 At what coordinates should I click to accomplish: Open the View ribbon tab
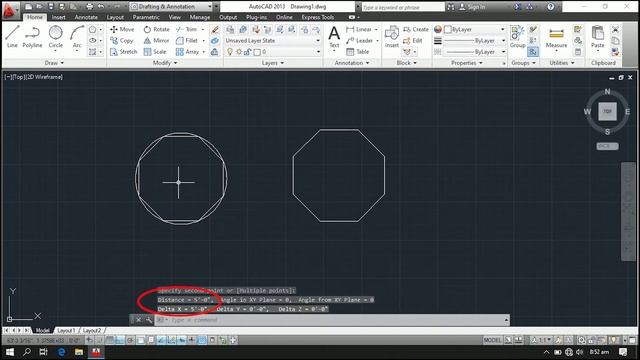[175, 17]
